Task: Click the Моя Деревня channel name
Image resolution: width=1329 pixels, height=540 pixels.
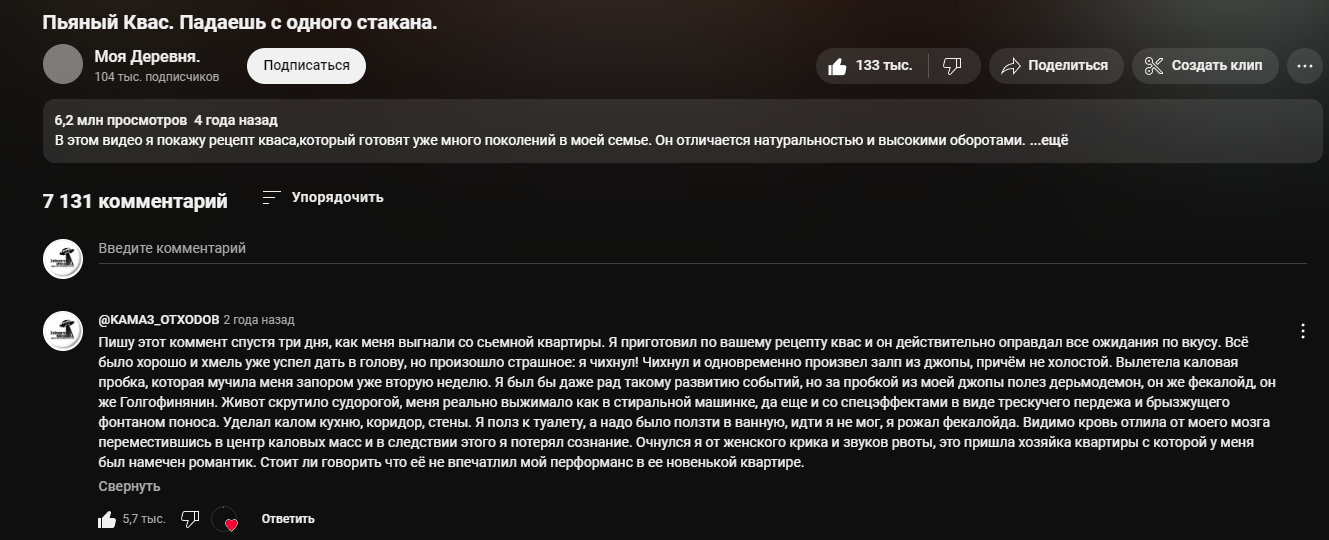Action: [x=146, y=56]
